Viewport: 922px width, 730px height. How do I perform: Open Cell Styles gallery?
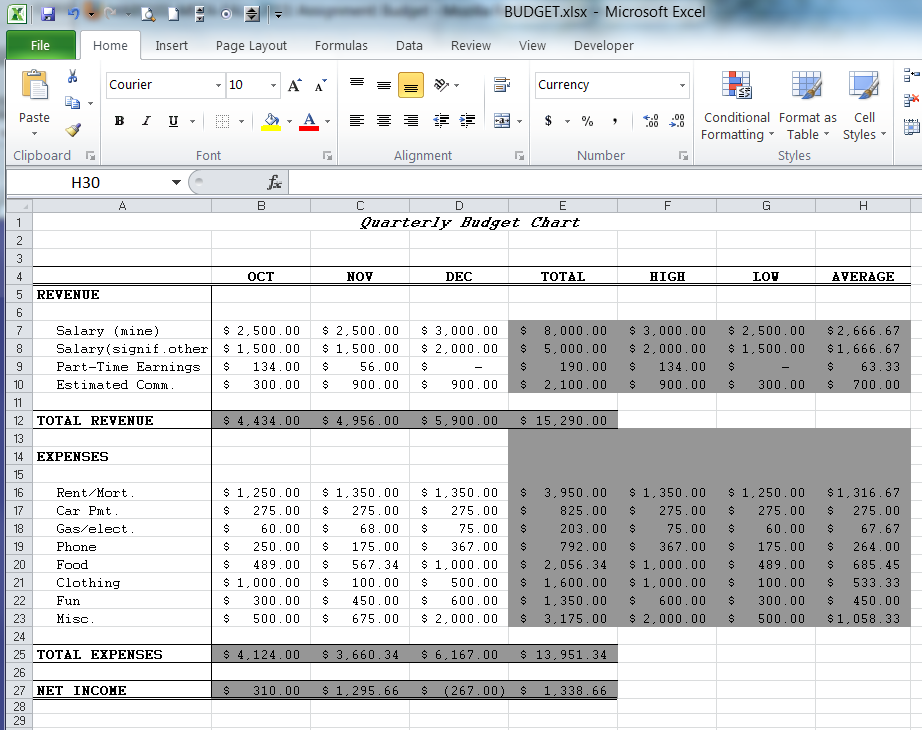click(864, 105)
